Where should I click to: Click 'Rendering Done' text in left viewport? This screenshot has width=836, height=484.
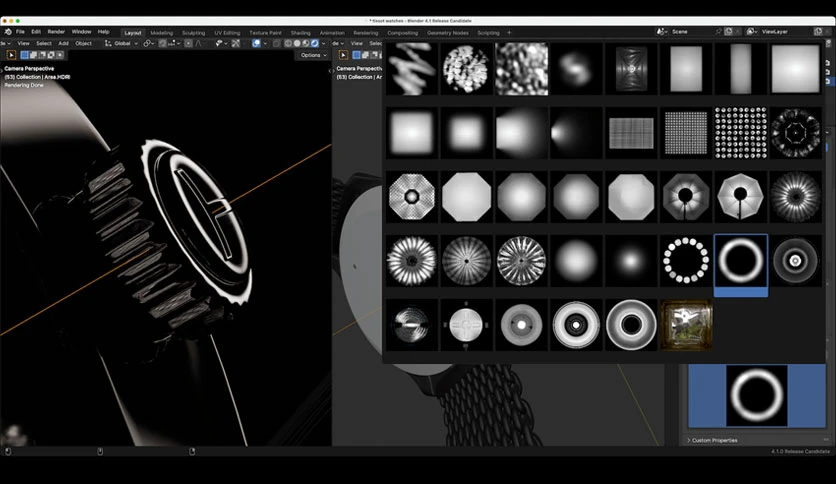(x=24, y=85)
